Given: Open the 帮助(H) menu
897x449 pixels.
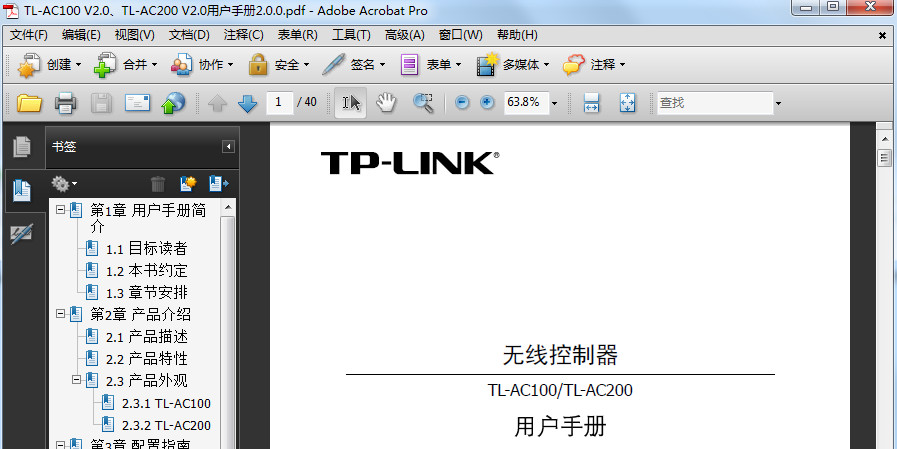Looking at the screenshot, I should (x=517, y=35).
